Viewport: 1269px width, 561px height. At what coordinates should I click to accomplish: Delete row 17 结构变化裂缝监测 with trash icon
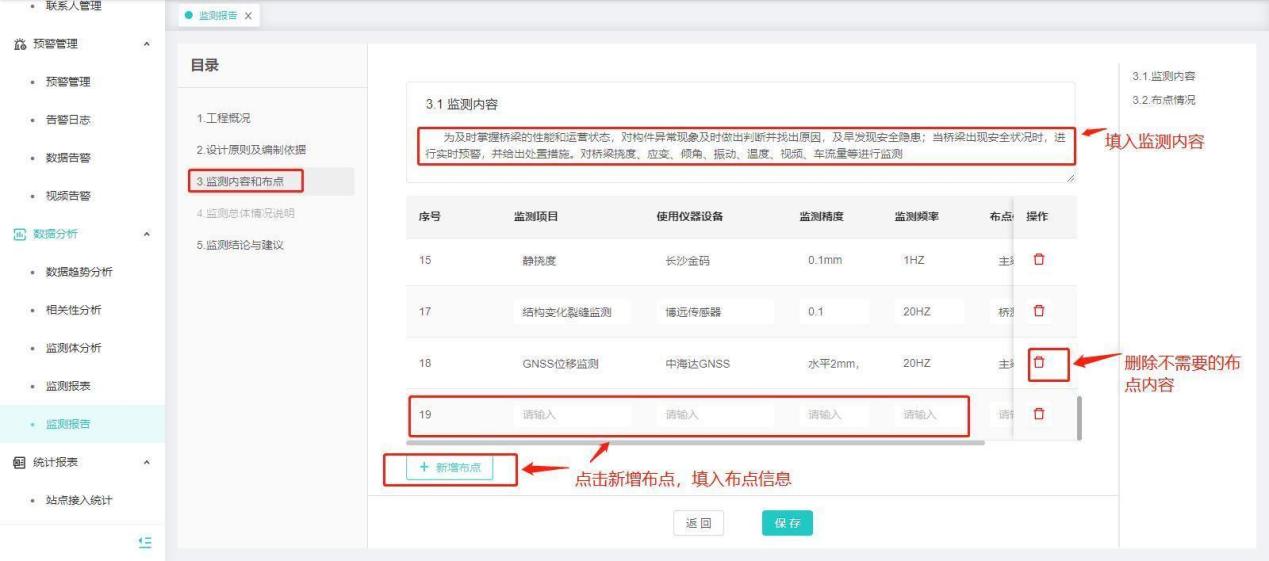coord(1038,311)
